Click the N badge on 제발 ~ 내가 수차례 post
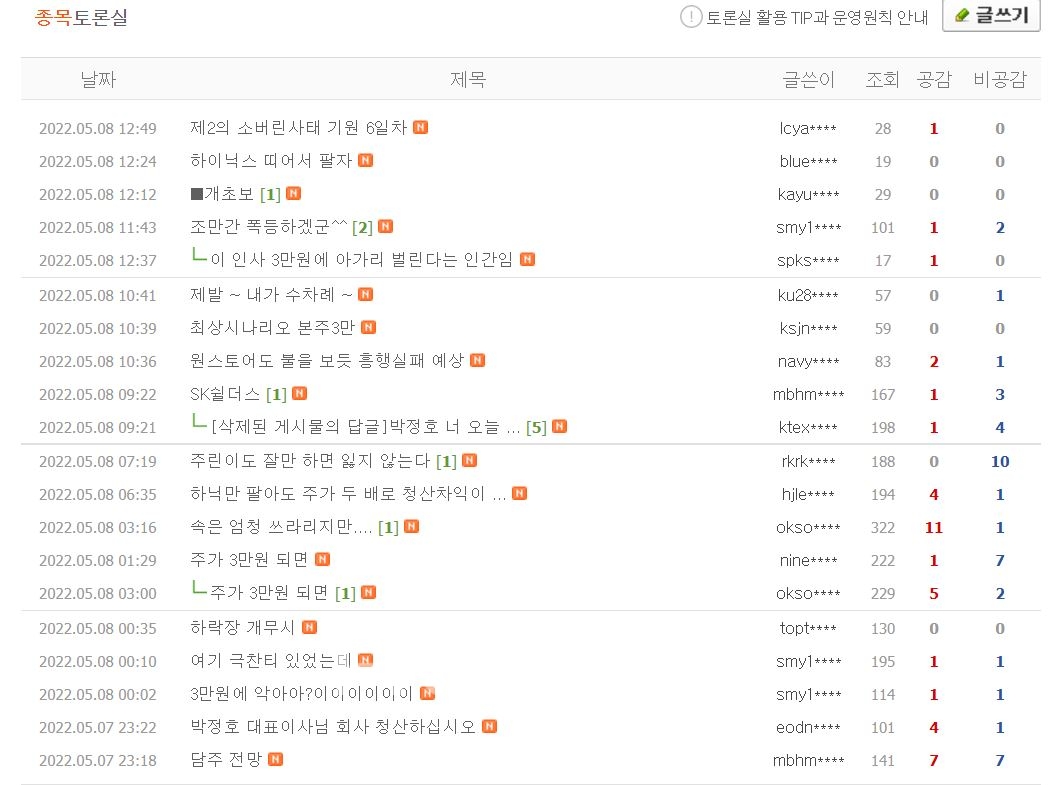The width and height of the screenshot is (1051, 785). click(x=364, y=294)
